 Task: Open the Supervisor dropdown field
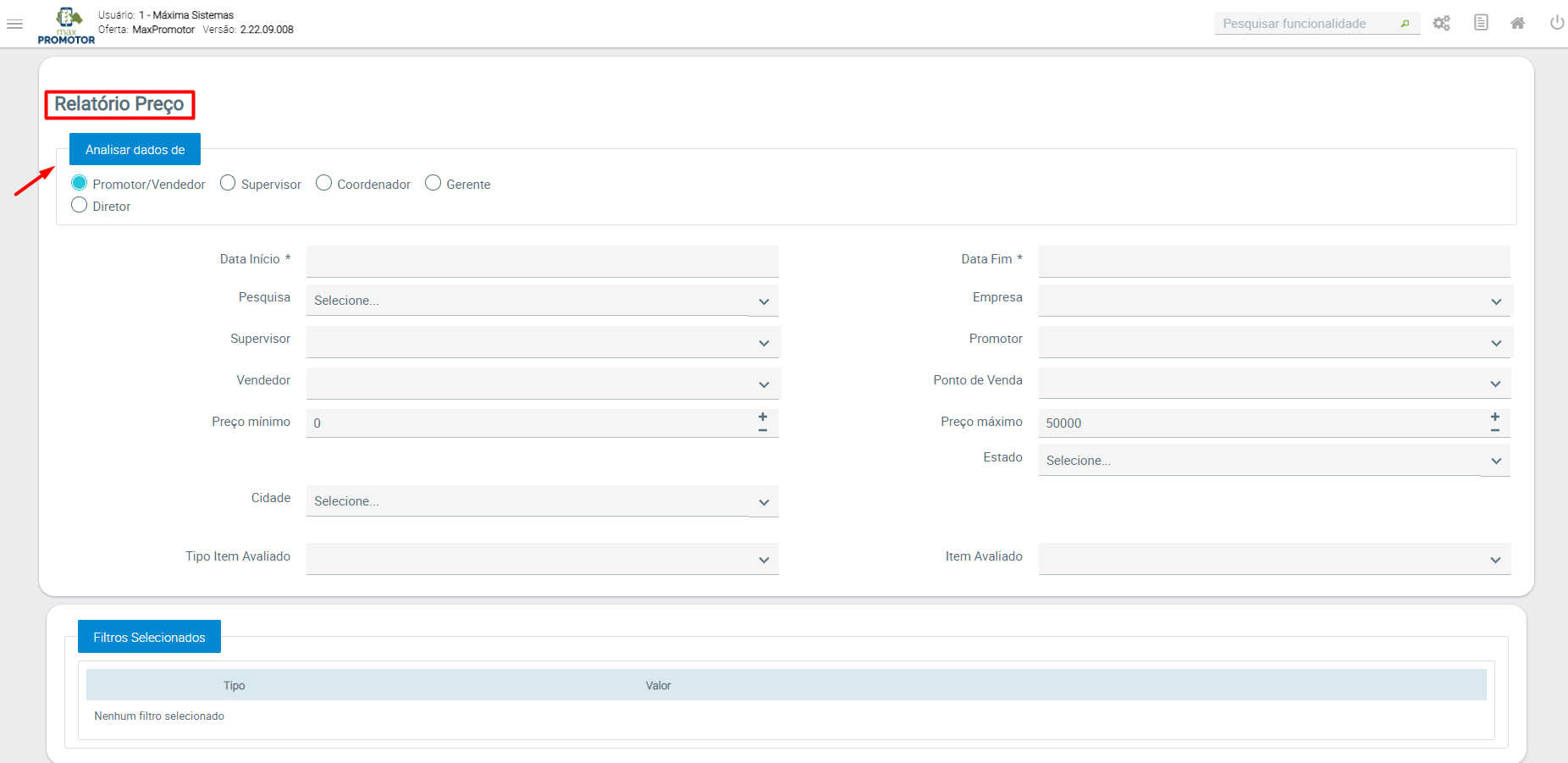[543, 342]
